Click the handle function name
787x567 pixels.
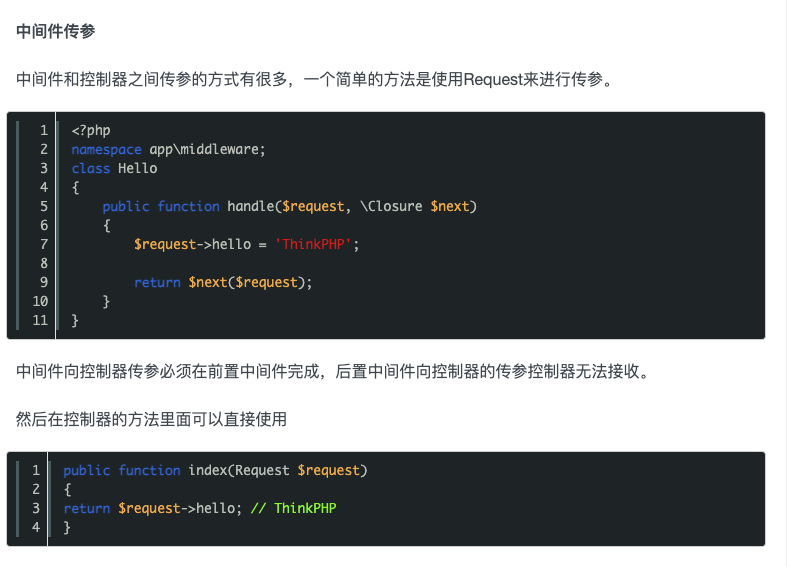click(250, 206)
